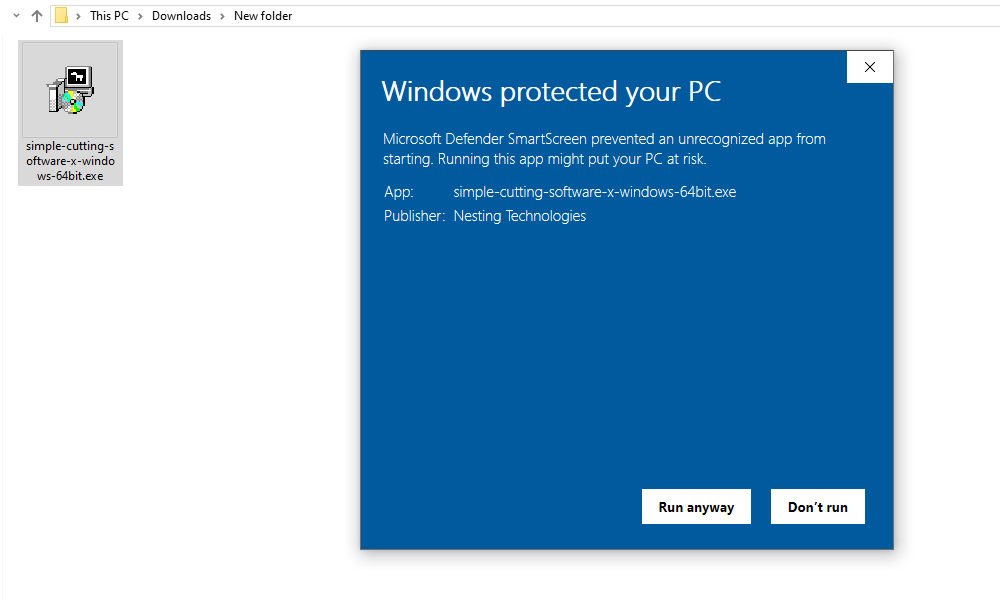The height and width of the screenshot is (600, 1000).
Task: Click the yellow folder icon in address bar
Action: click(x=61, y=16)
